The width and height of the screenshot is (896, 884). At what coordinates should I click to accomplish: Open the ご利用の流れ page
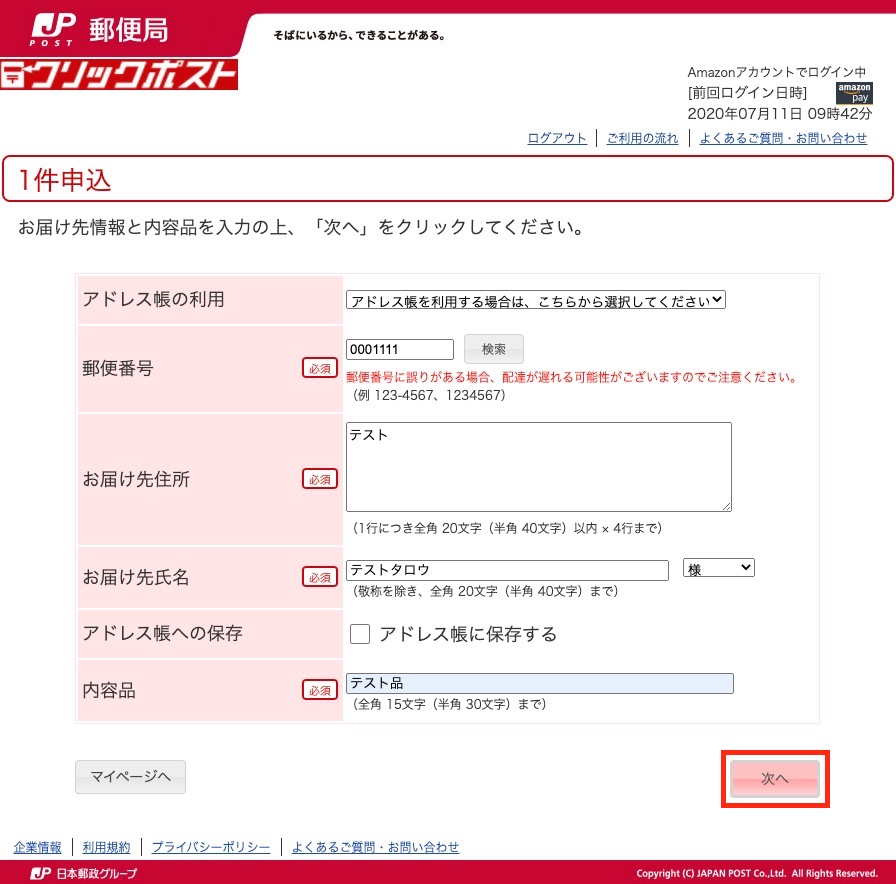642,138
